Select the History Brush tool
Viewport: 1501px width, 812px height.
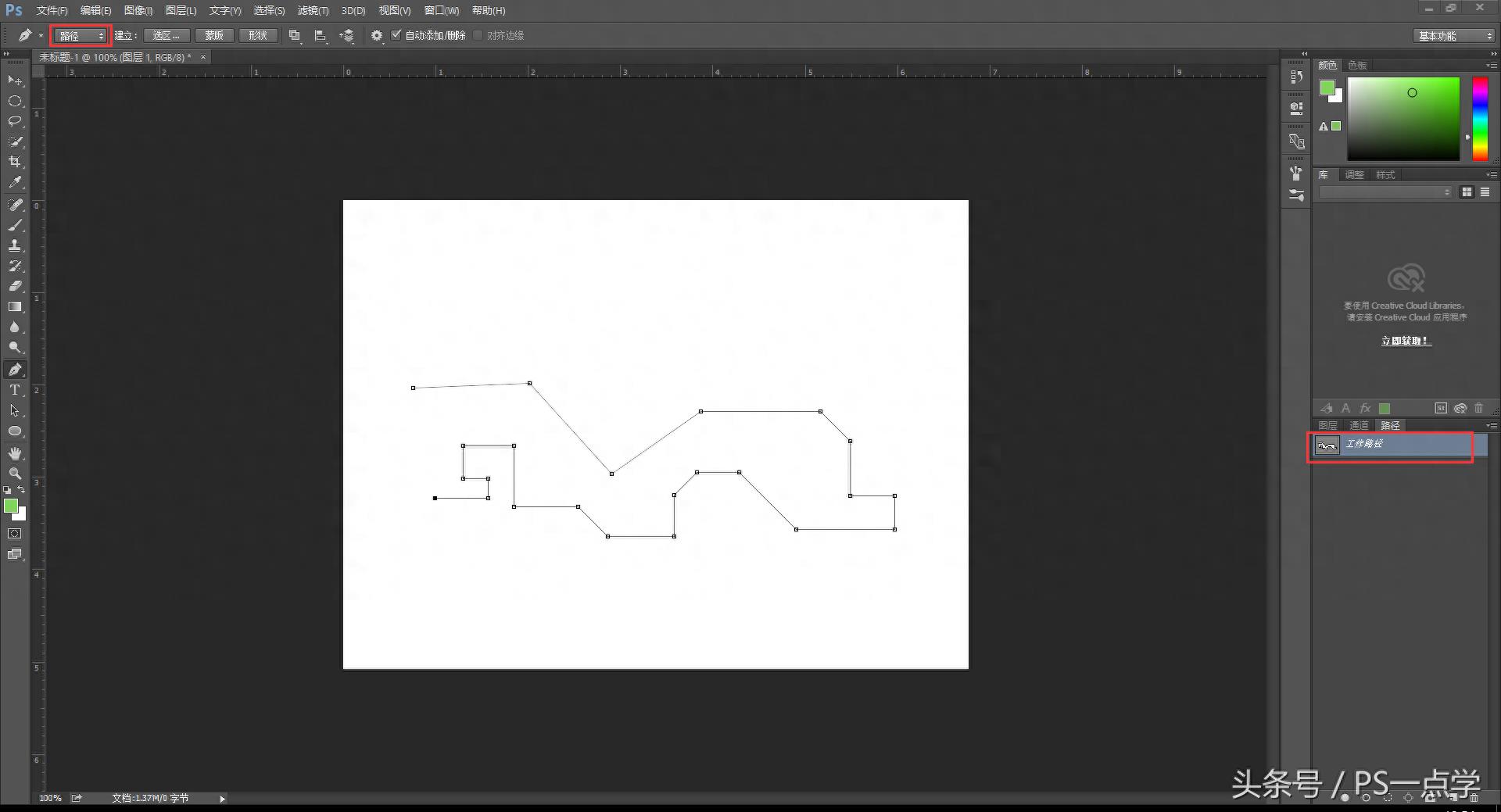15,266
